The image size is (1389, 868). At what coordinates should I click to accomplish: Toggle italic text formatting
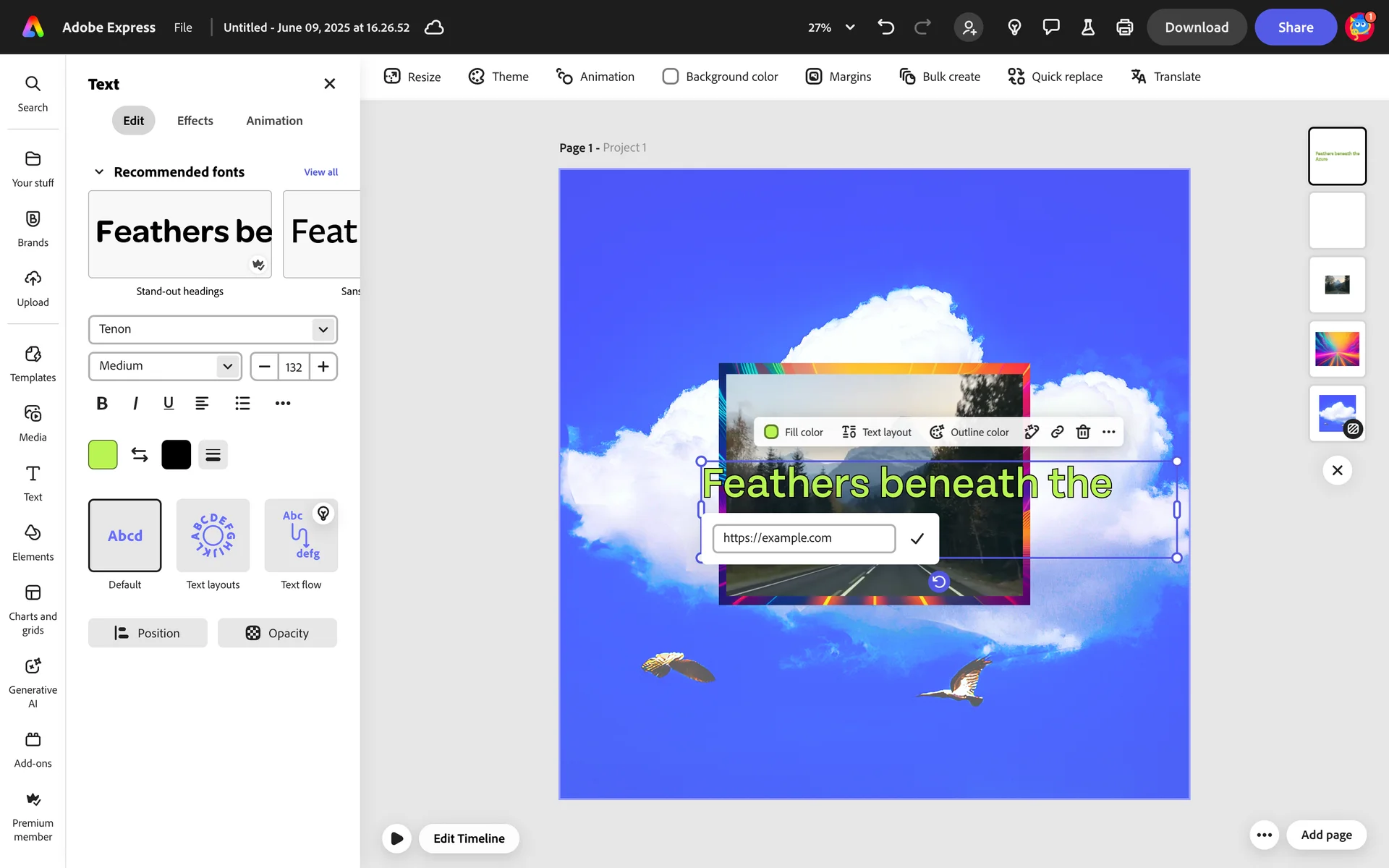pos(135,404)
